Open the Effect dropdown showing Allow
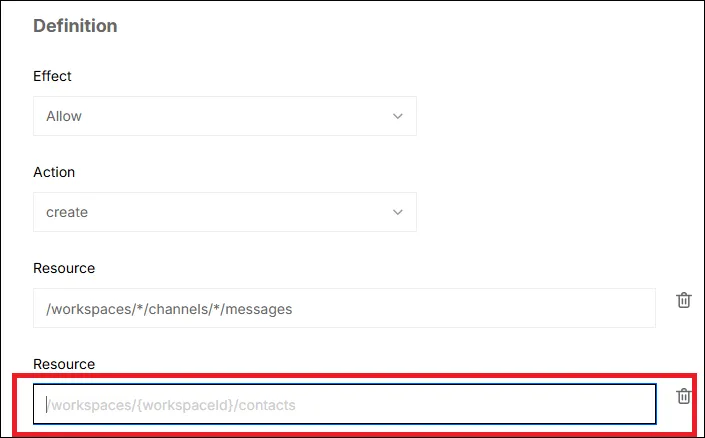 pos(225,116)
